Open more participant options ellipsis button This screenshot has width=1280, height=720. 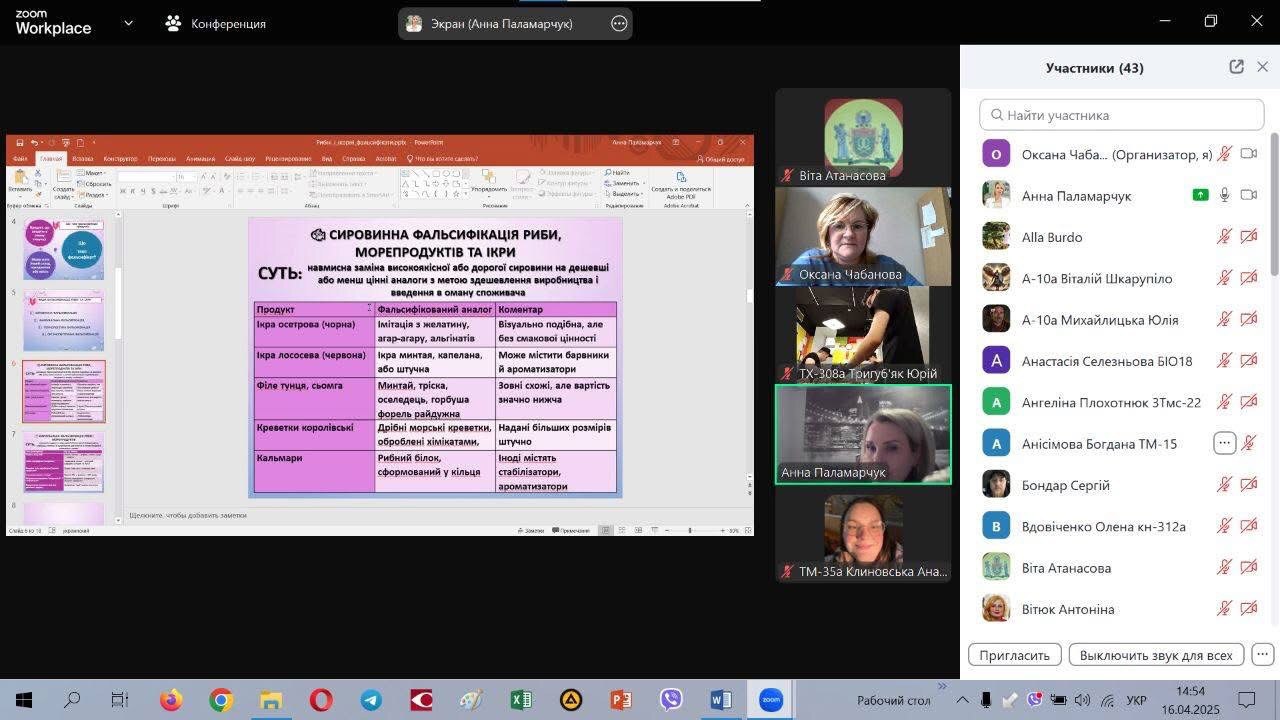1262,655
